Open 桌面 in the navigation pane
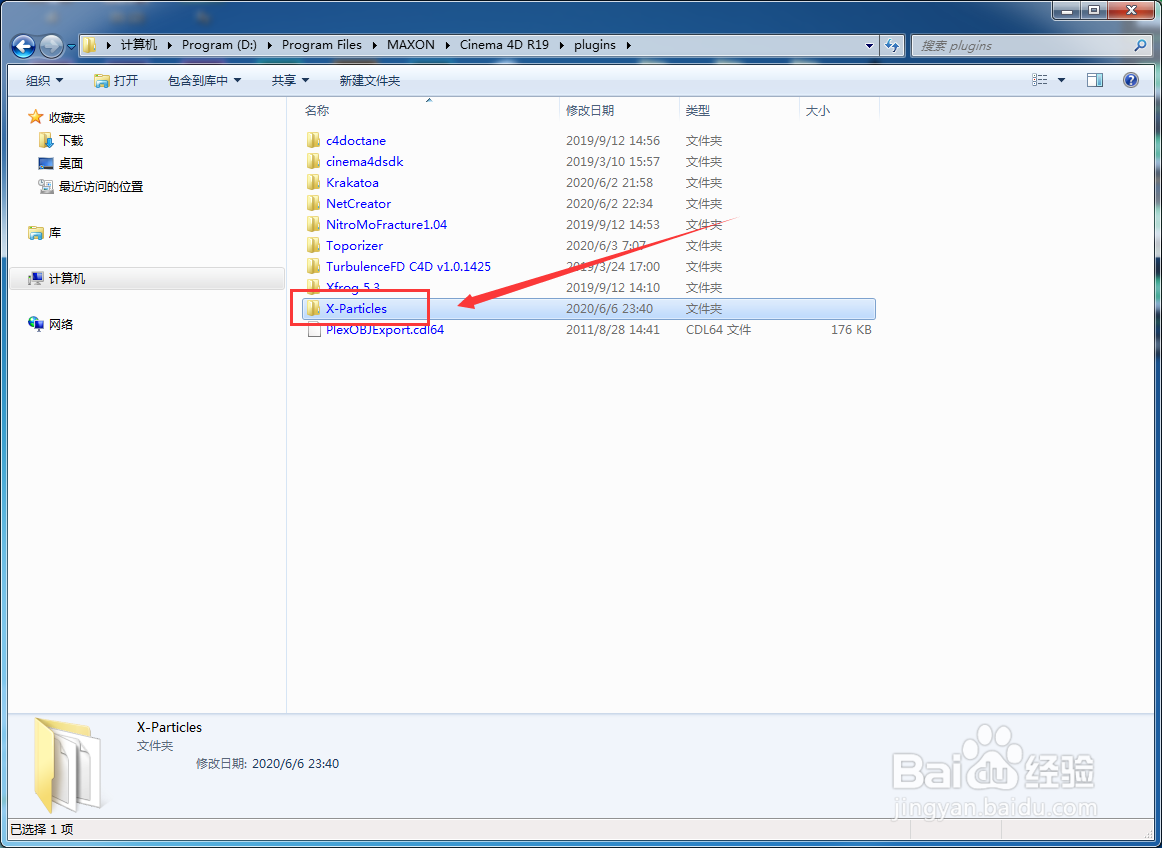This screenshot has height=848, width=1162. [71, 163]
